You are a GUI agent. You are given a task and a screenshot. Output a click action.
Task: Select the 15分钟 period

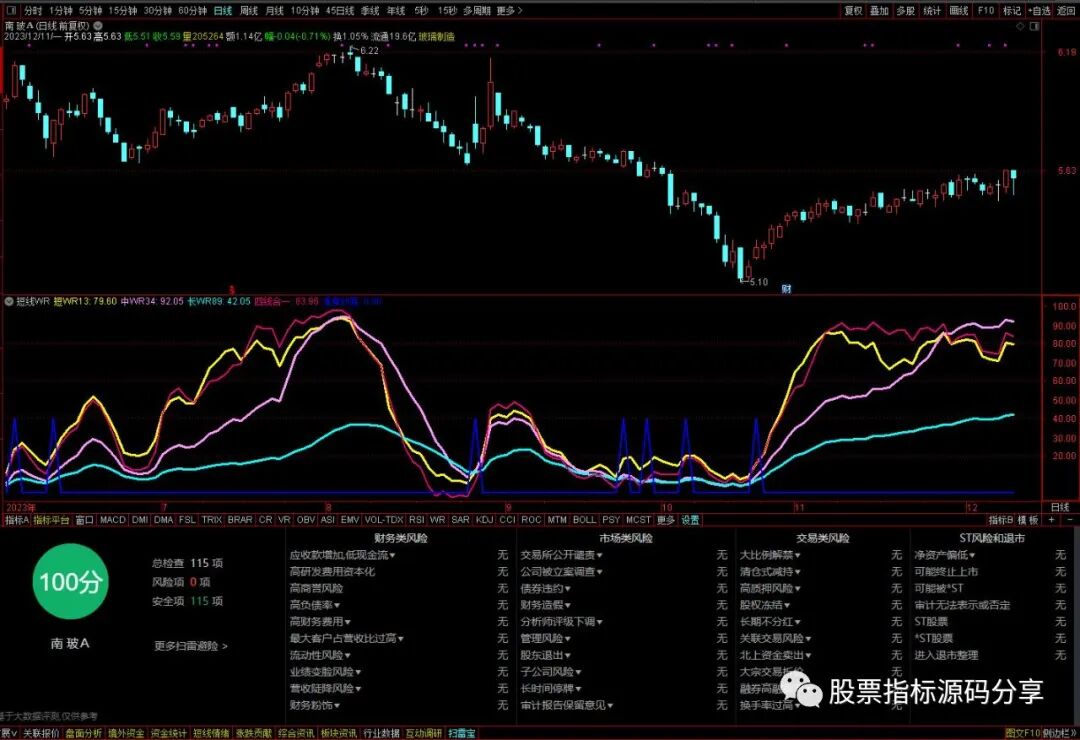[123, 11]
